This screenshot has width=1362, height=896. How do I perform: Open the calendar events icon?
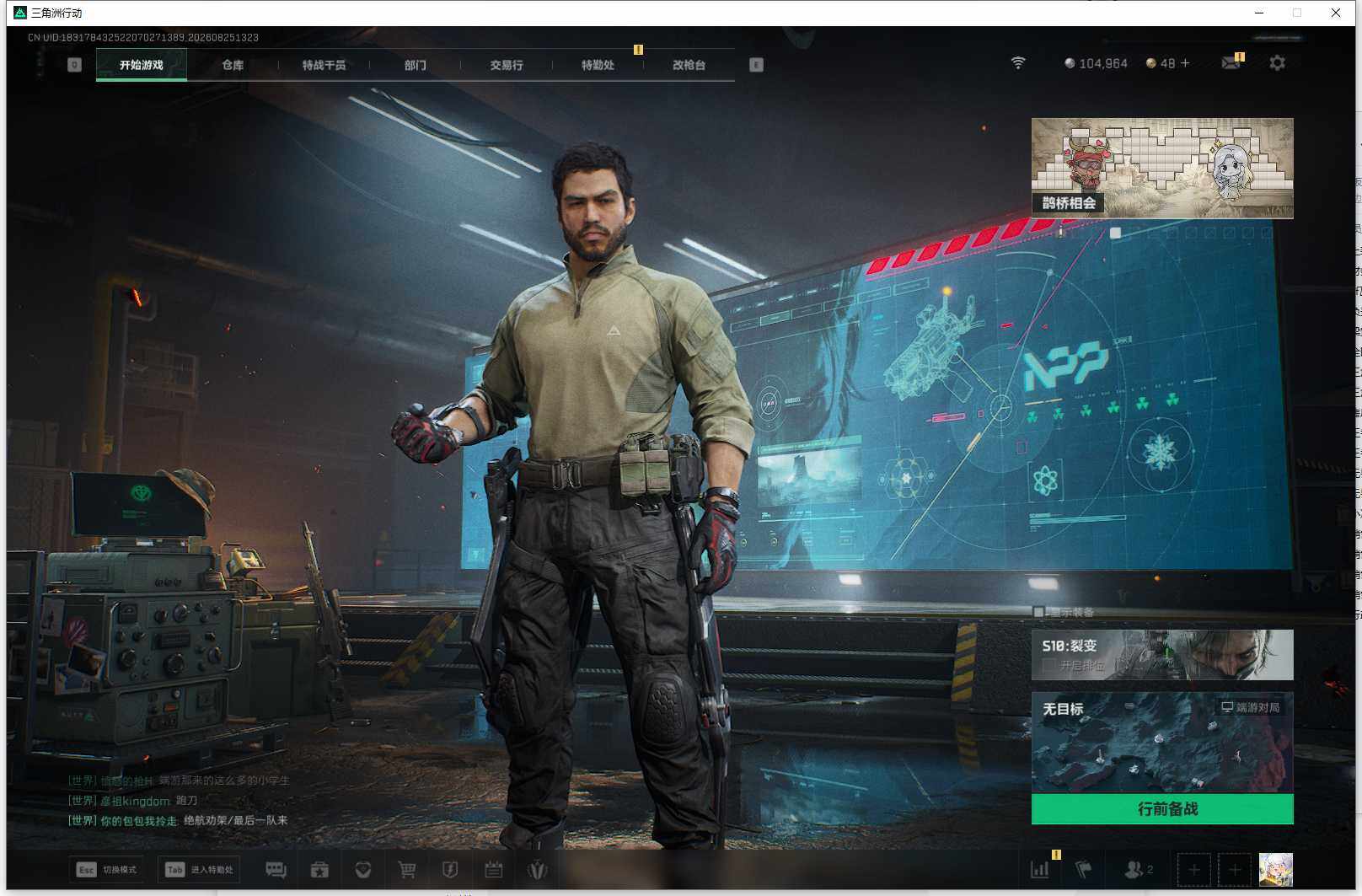coord(494,869)
